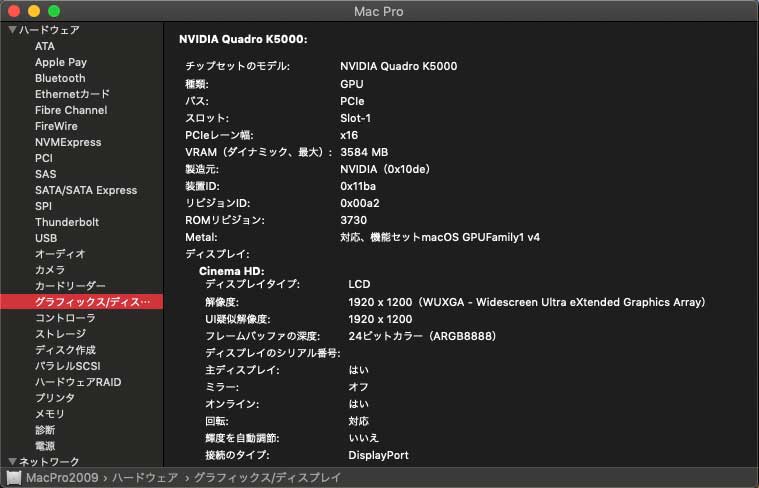
Task: Click the PCIe lane width value x16
Action: 349,135
